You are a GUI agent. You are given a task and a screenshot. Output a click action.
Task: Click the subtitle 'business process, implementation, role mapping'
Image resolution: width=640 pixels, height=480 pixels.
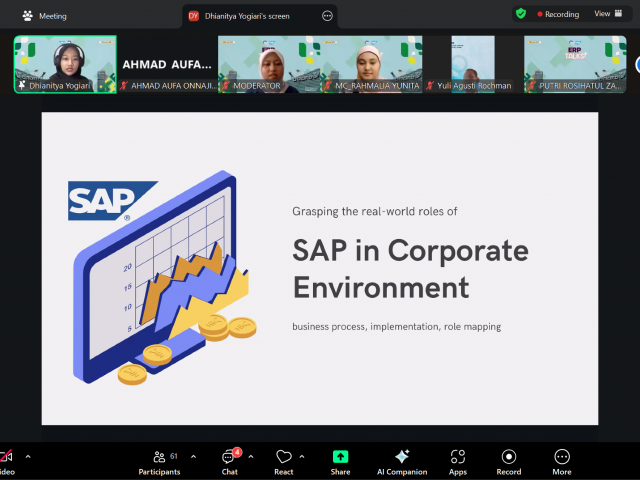(x=397, y=327)
